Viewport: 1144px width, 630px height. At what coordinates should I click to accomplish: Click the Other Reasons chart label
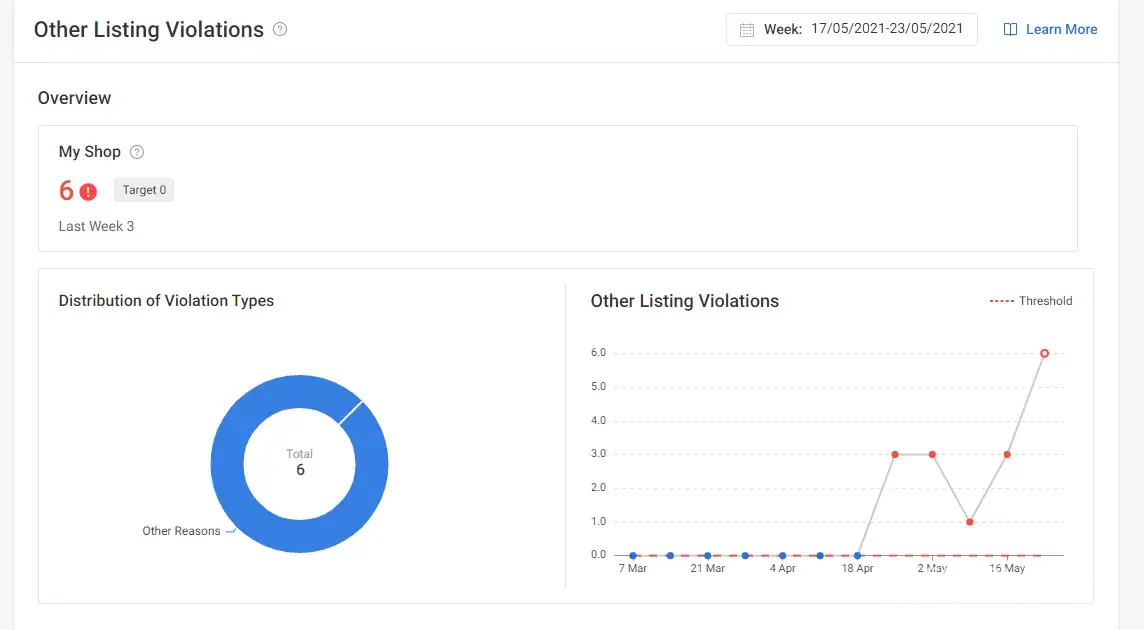(181, 531)
